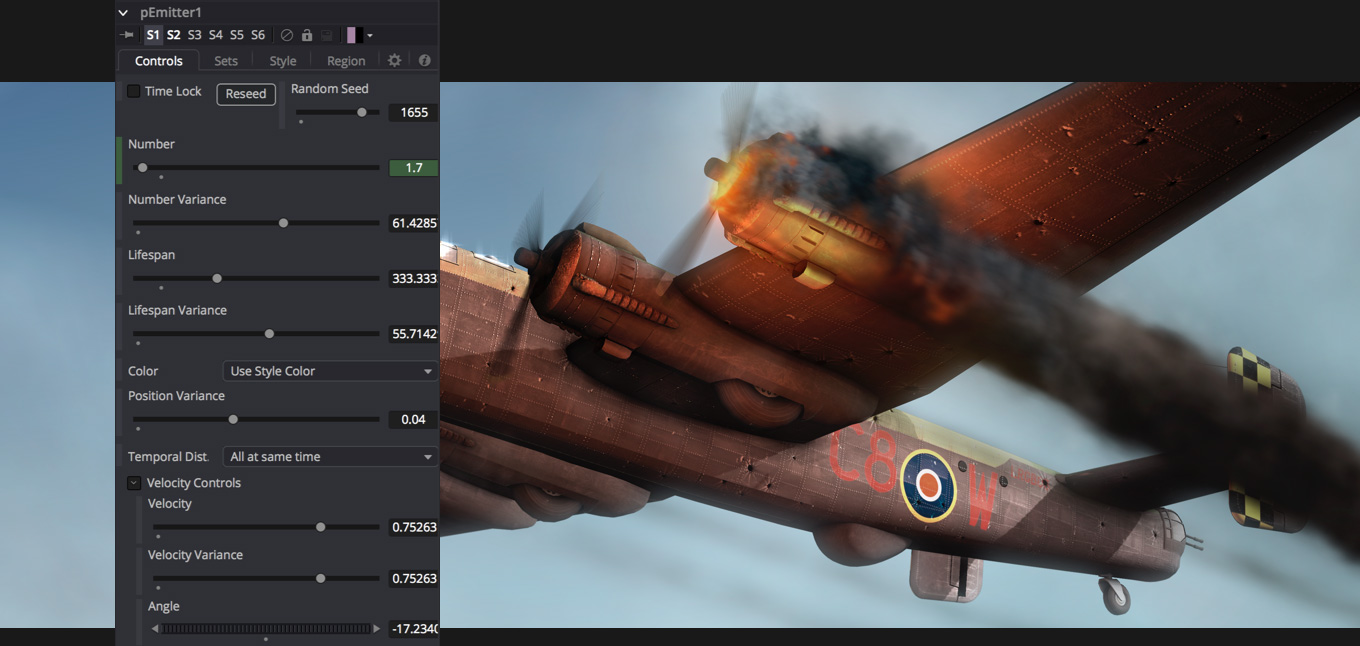The width and height of the screenshot is (1360, 646).
Task: Click the Lifespan Variance slider handle
Action: click(x=269, y=333)
